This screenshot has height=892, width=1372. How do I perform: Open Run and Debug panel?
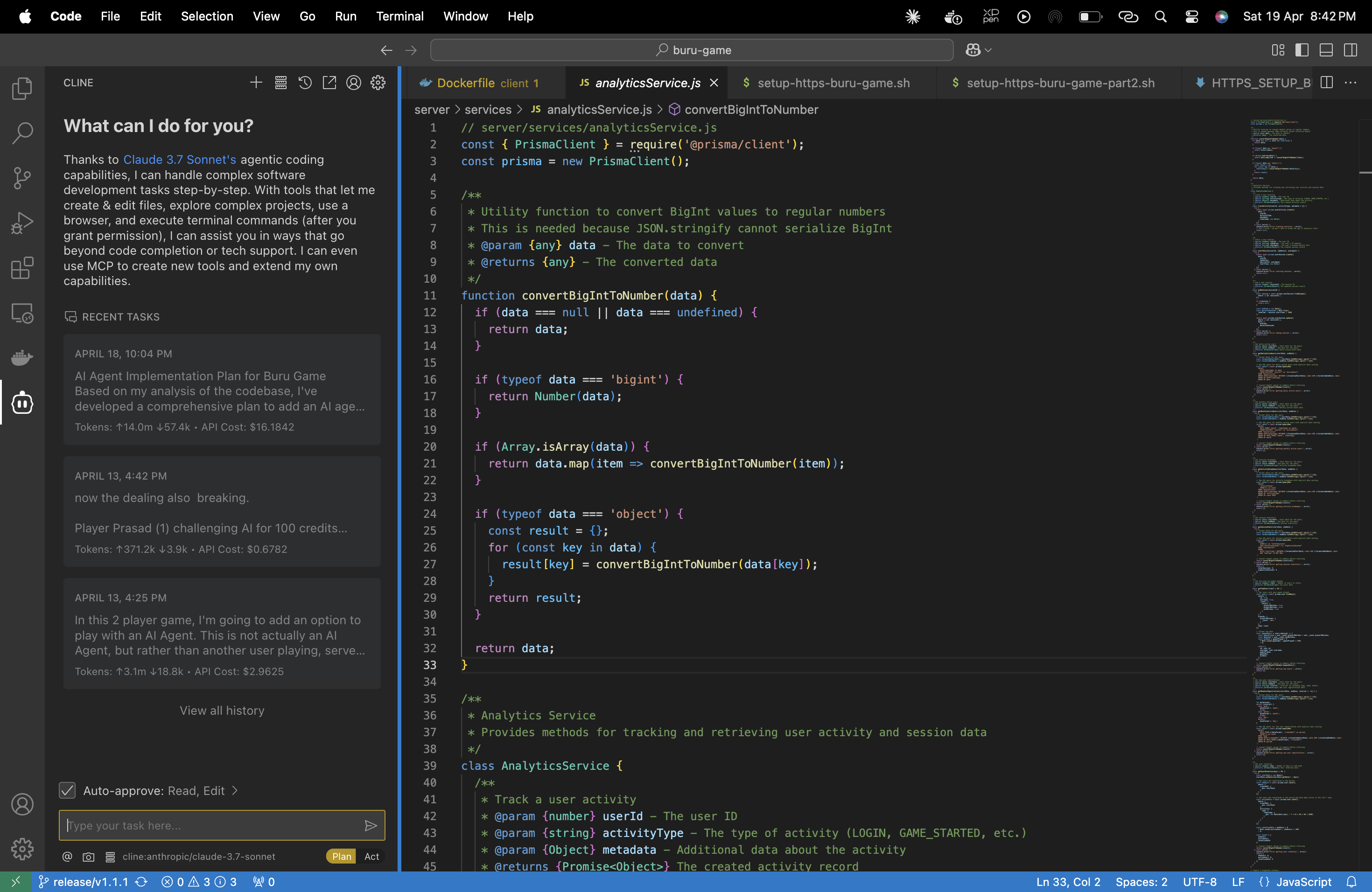point(22,223)
